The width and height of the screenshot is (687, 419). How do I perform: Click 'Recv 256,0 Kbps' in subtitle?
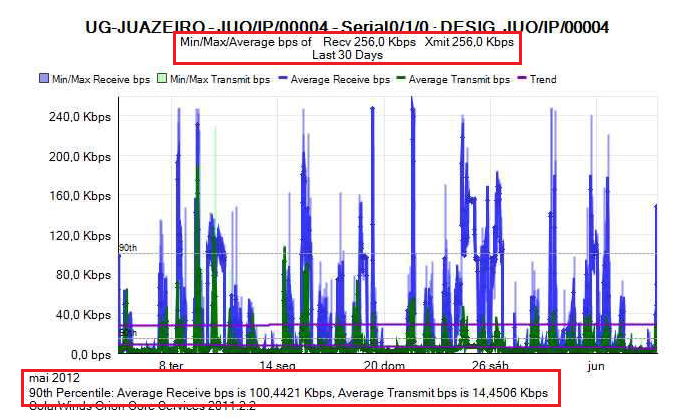point(369,42)
